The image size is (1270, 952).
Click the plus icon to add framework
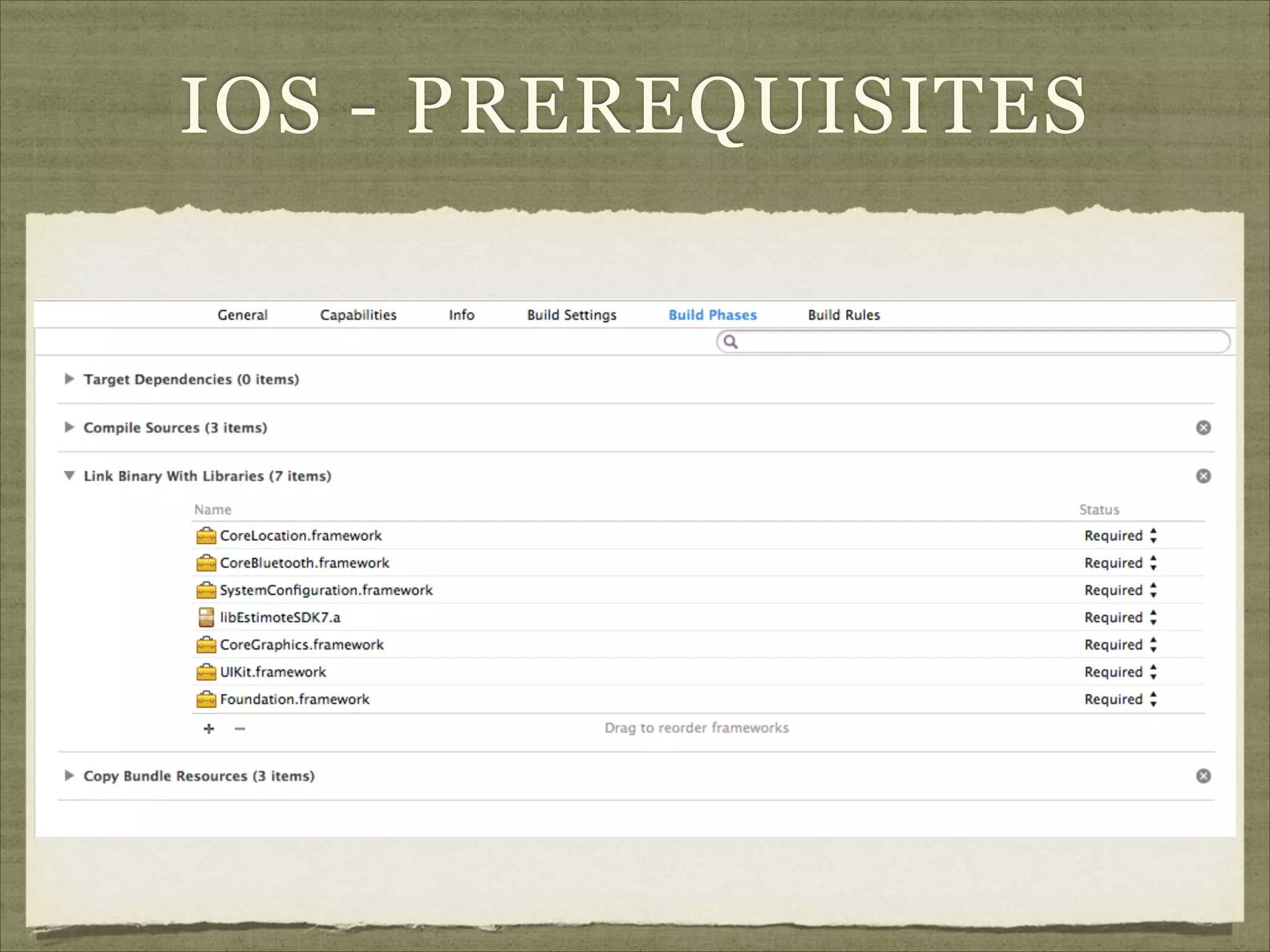click(x=209, y=729)
